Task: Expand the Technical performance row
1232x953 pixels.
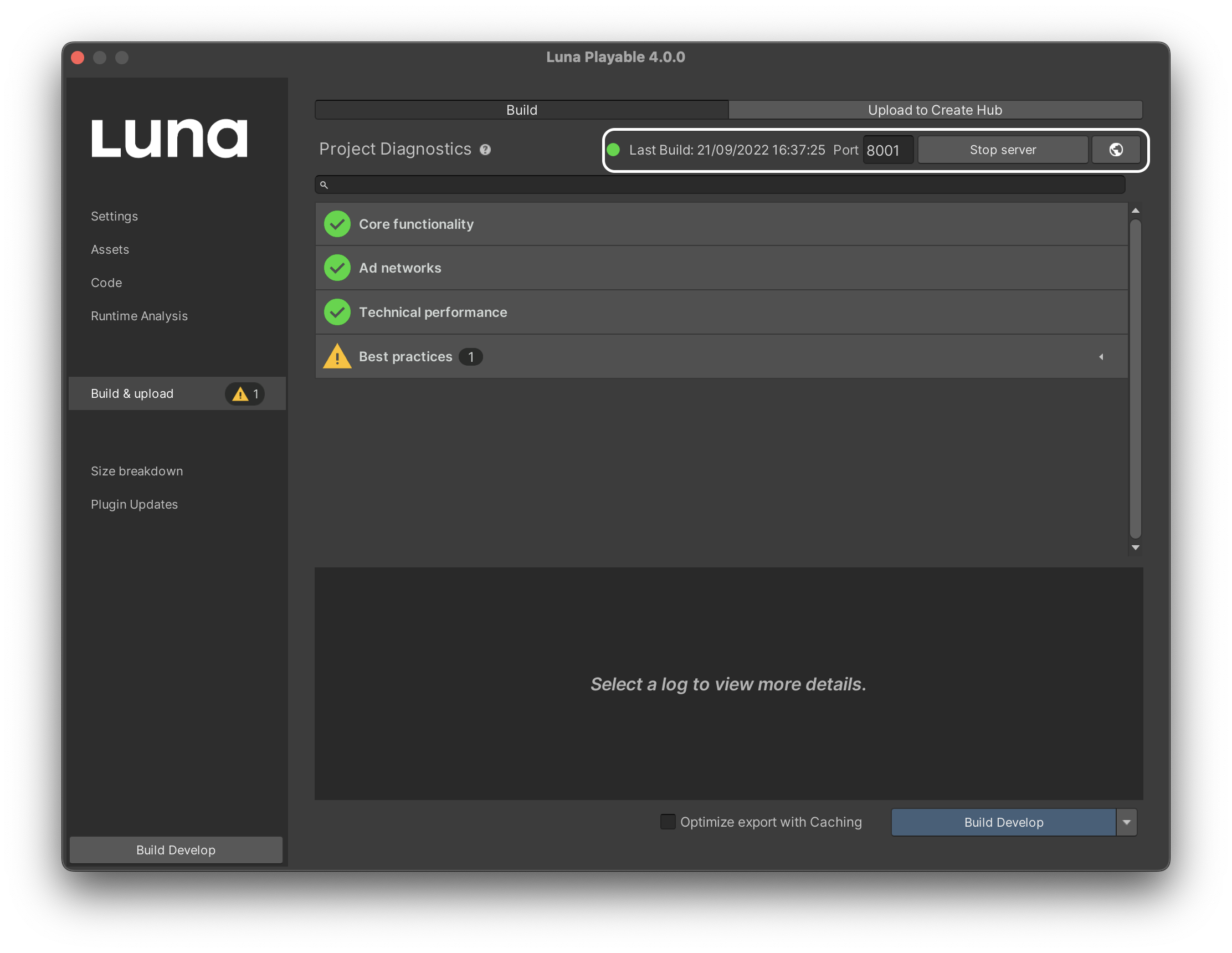Action: tap(721, 312)
